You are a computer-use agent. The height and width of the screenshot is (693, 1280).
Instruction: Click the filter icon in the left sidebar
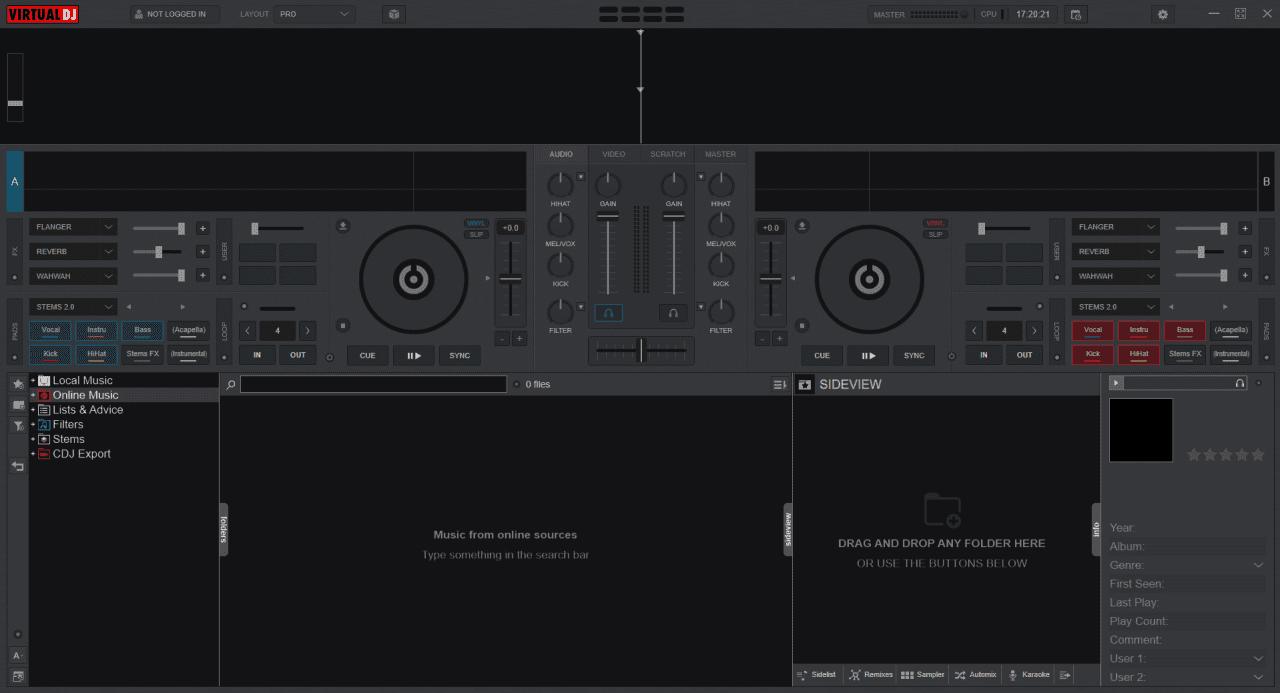click(x=17, y=425)
